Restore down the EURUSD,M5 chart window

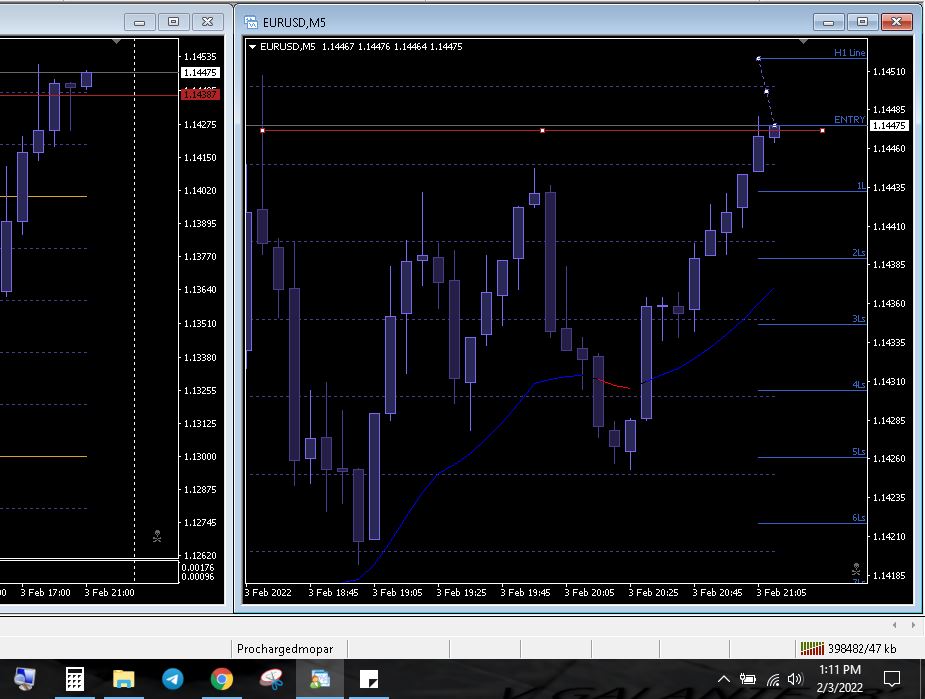click(x=863, y=22)
